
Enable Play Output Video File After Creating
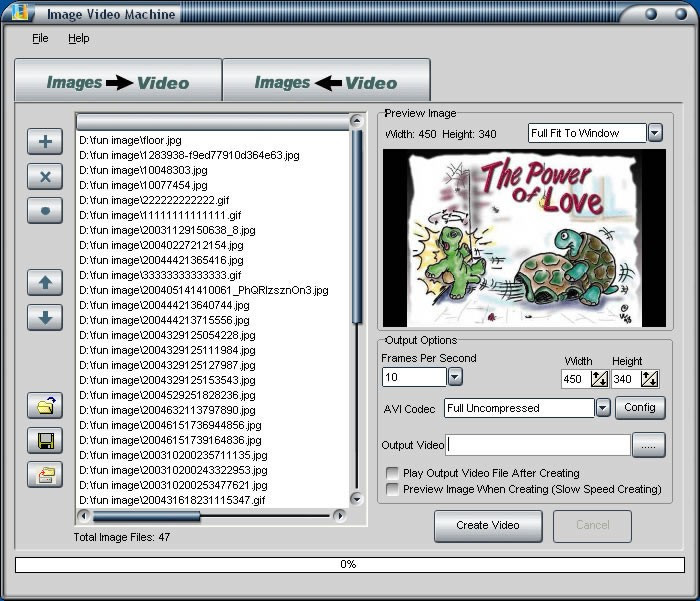(x=392, y=473)
